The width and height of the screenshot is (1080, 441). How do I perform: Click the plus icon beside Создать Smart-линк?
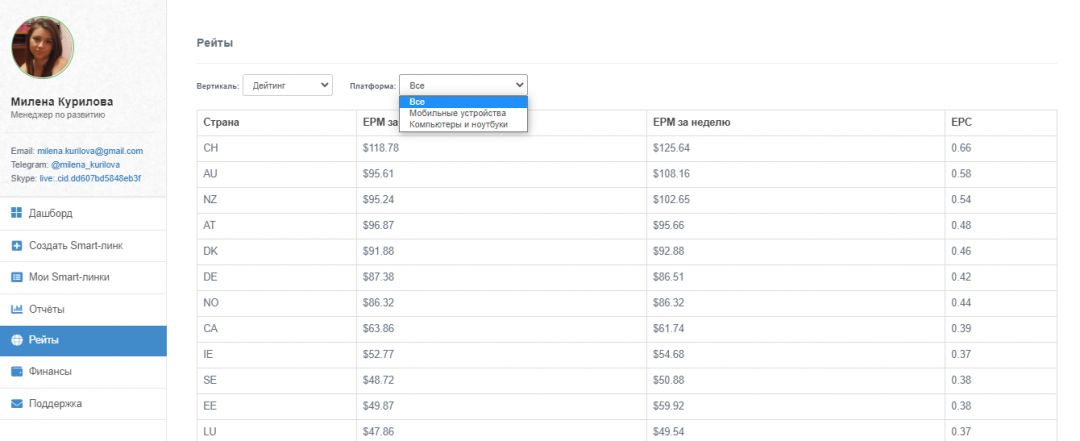[16, 245]
